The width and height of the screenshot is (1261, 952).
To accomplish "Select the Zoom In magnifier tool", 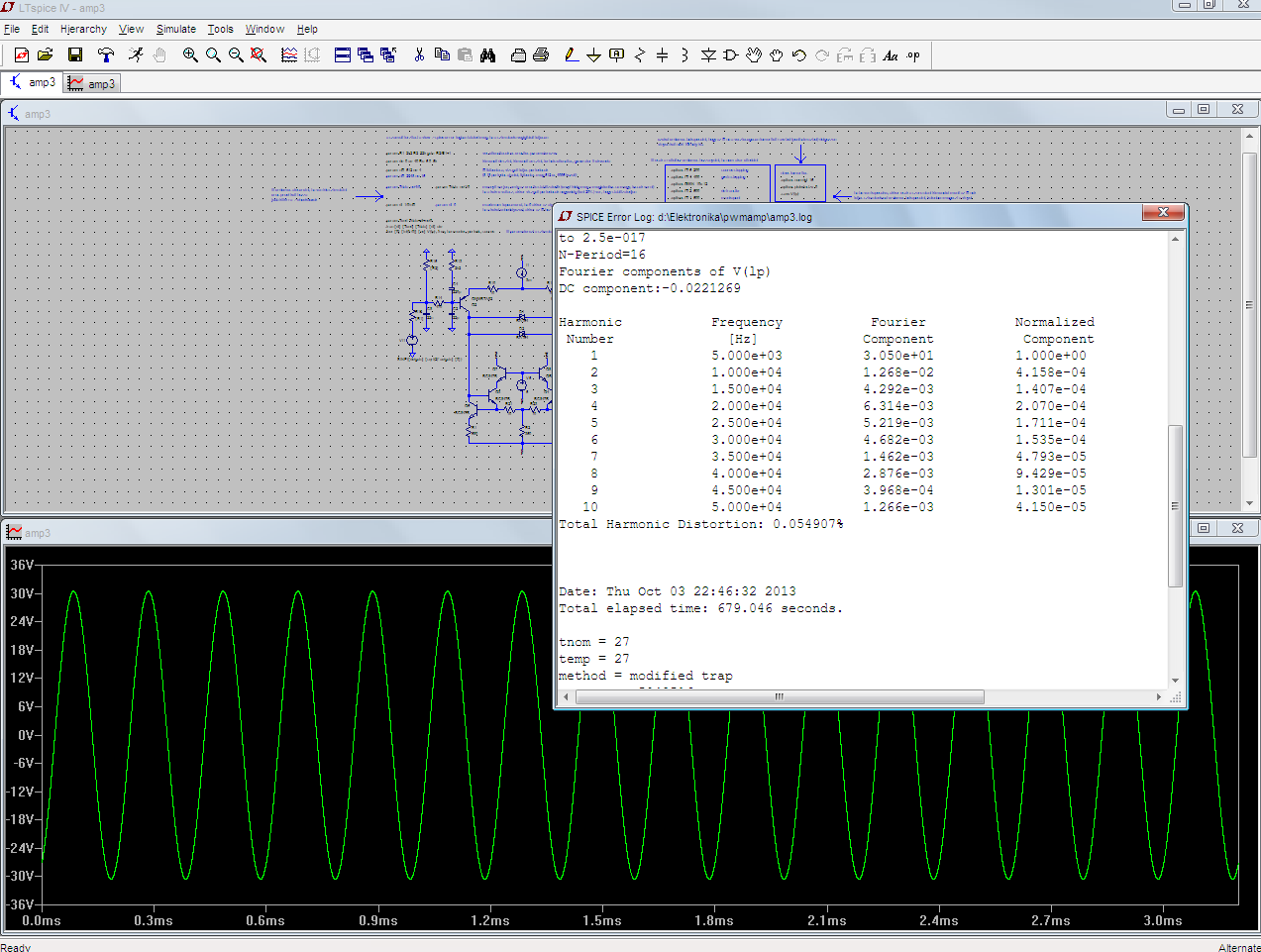I will point(190,55).
